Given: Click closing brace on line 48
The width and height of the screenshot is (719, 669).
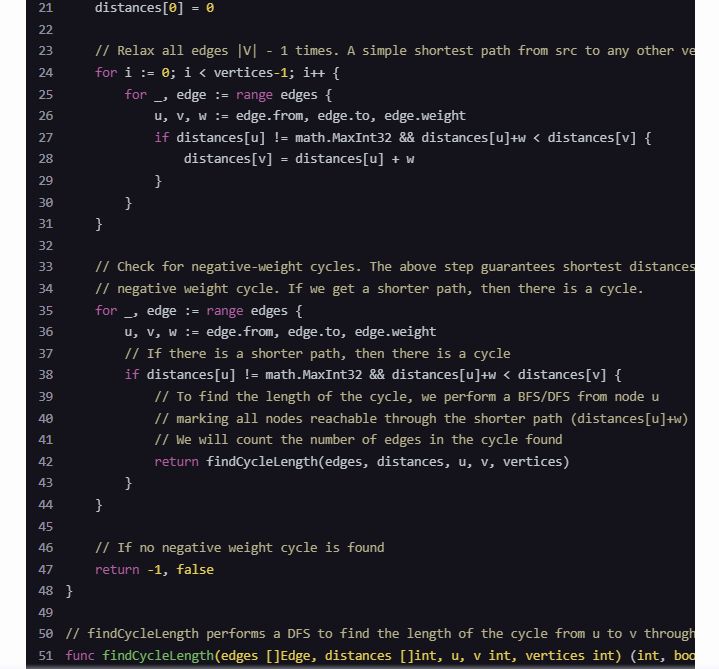Looking at the screenshot, I should [69, 591].
